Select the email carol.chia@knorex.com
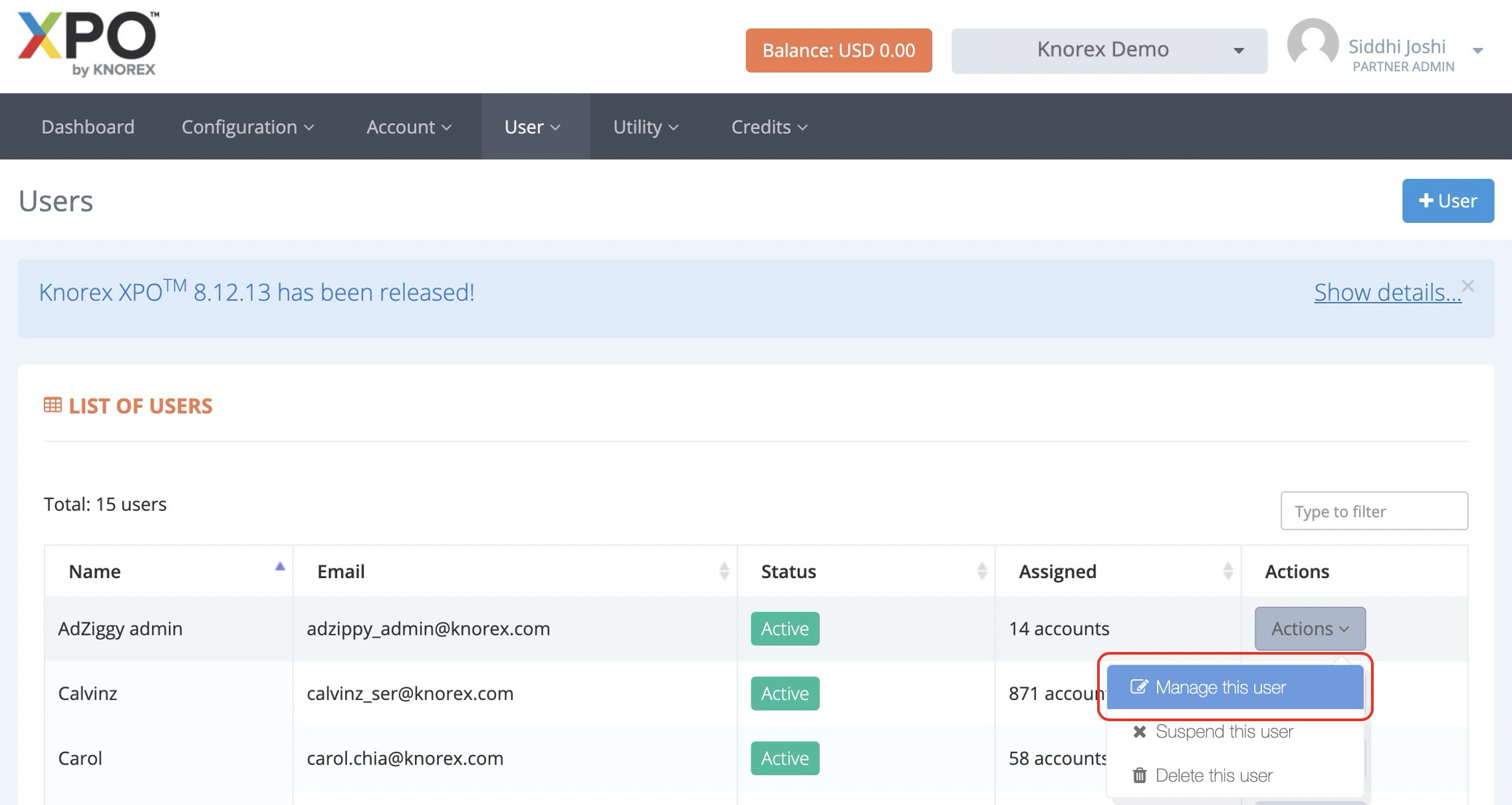Screen dimensions: 1512x805 (405, 758)
